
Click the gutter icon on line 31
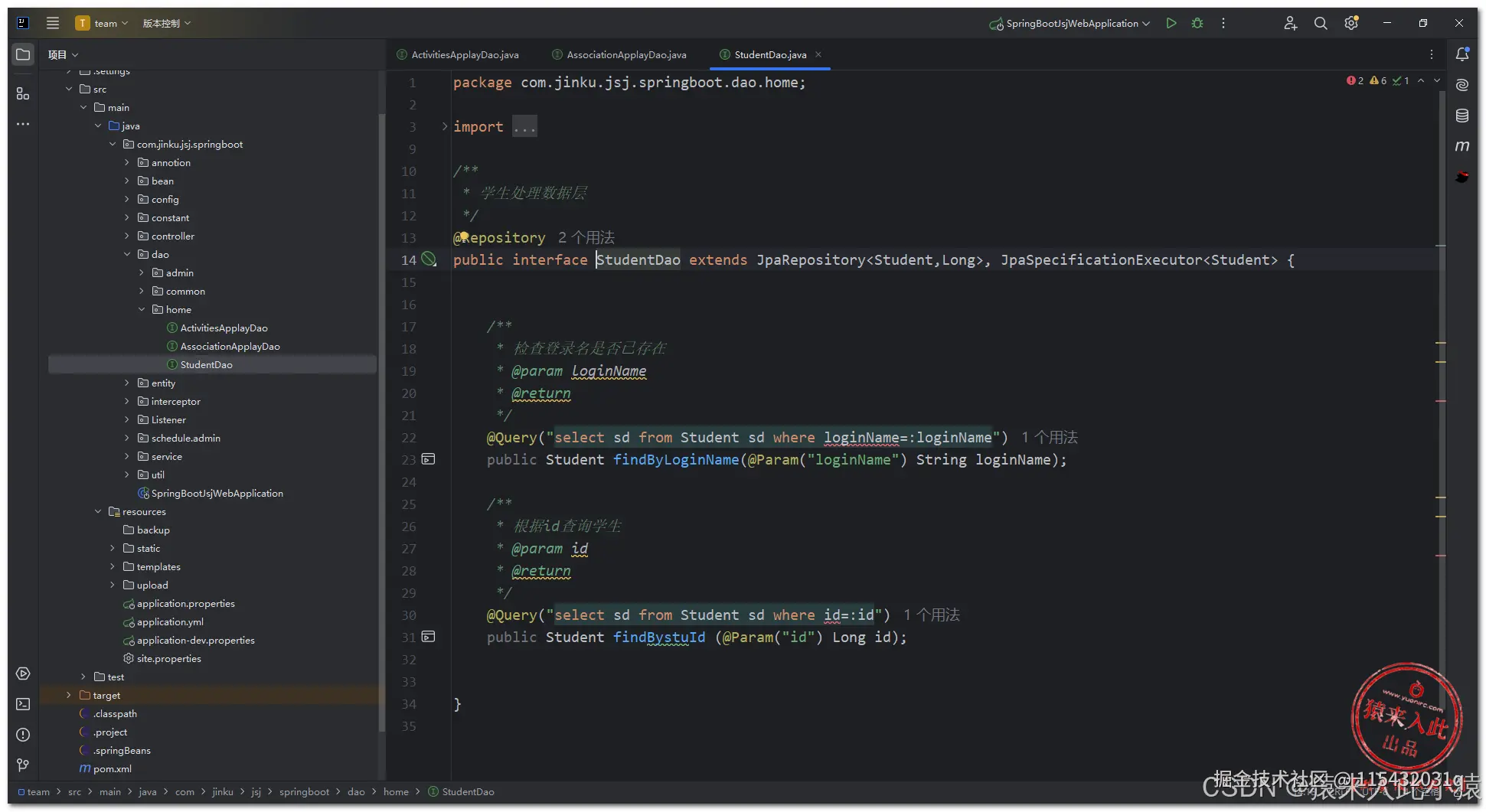tap(429, 637)
